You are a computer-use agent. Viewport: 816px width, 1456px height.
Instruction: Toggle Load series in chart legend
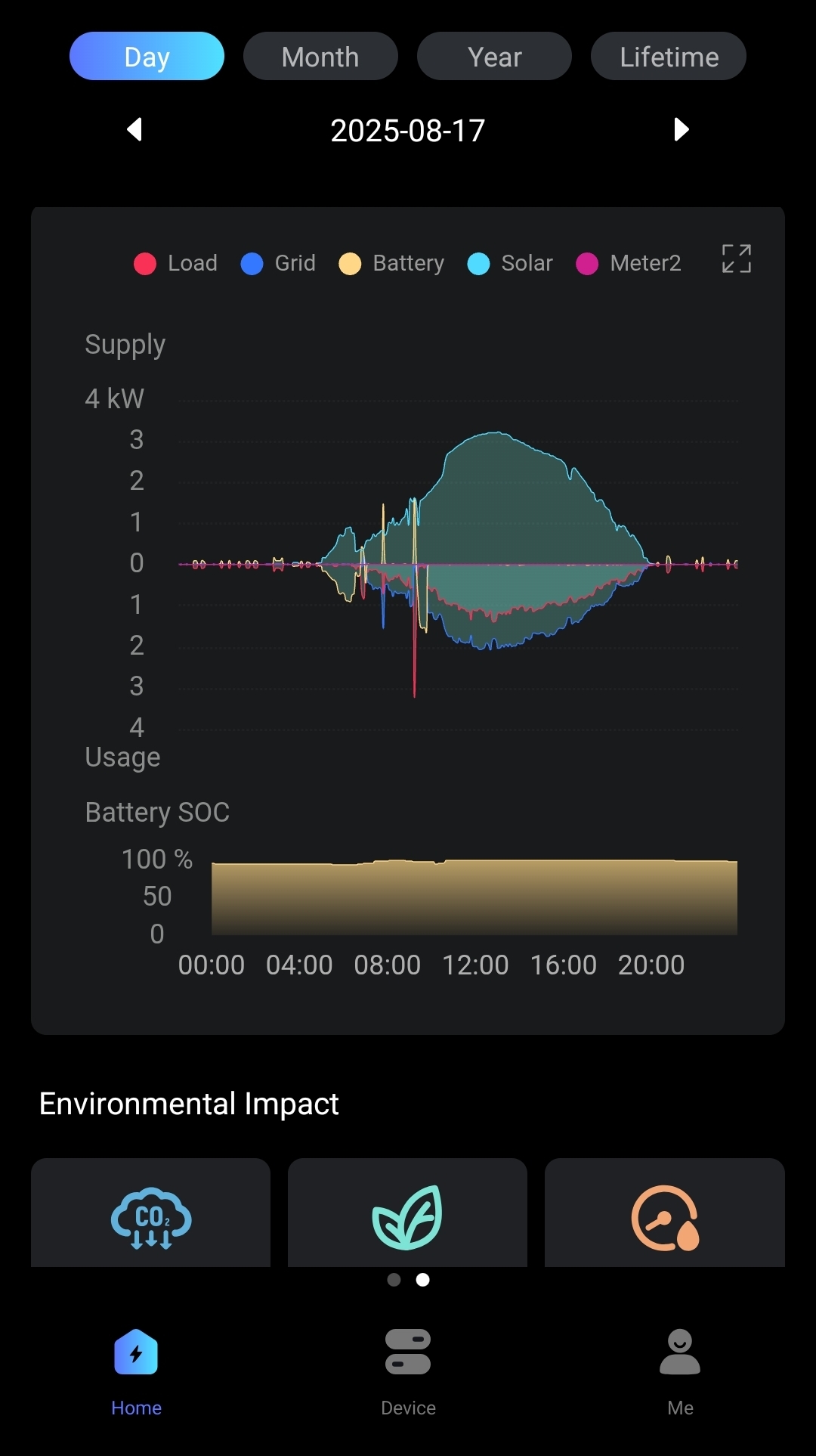coord(175,263)
